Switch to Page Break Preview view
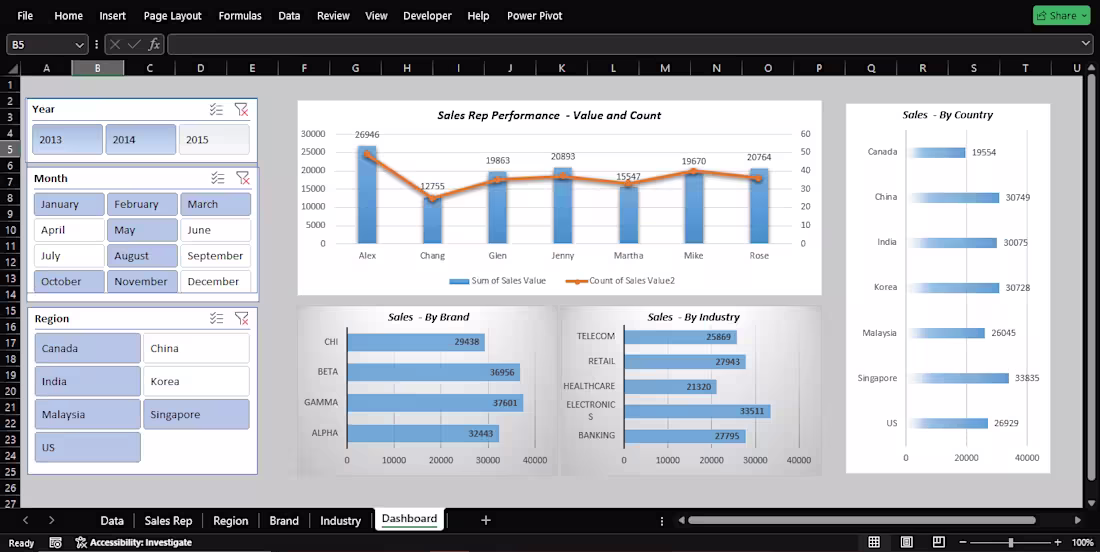The image size is (1100, 552). click(x=939, y=542)
